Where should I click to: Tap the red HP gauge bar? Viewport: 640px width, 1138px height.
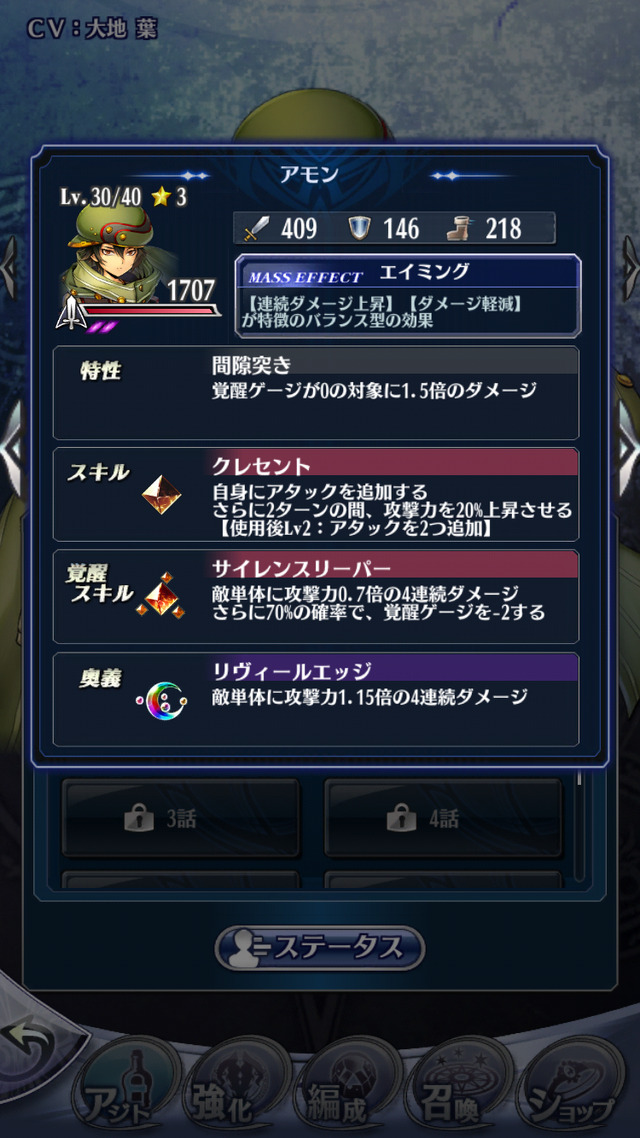[152, 311]
